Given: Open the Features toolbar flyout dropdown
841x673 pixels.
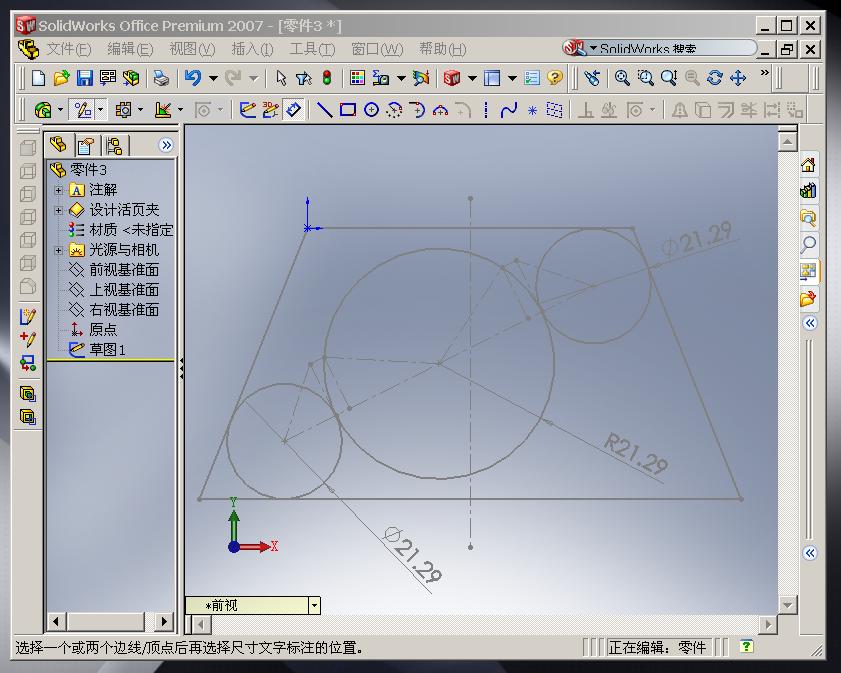Looking at the screenshot, I should point(60,110).
